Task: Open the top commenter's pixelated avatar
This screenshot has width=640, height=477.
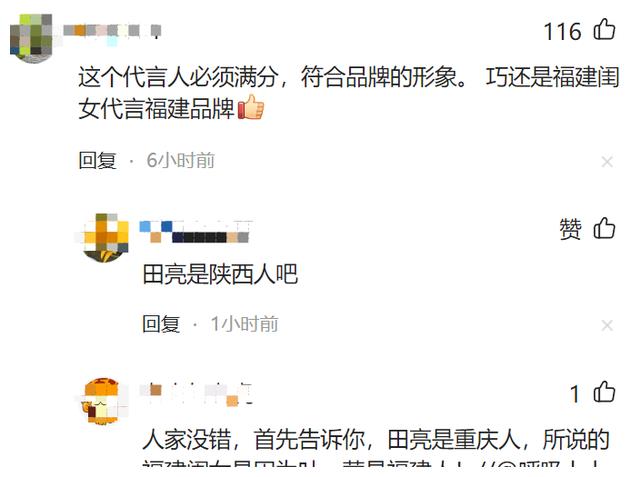Action: click(32, 38)
